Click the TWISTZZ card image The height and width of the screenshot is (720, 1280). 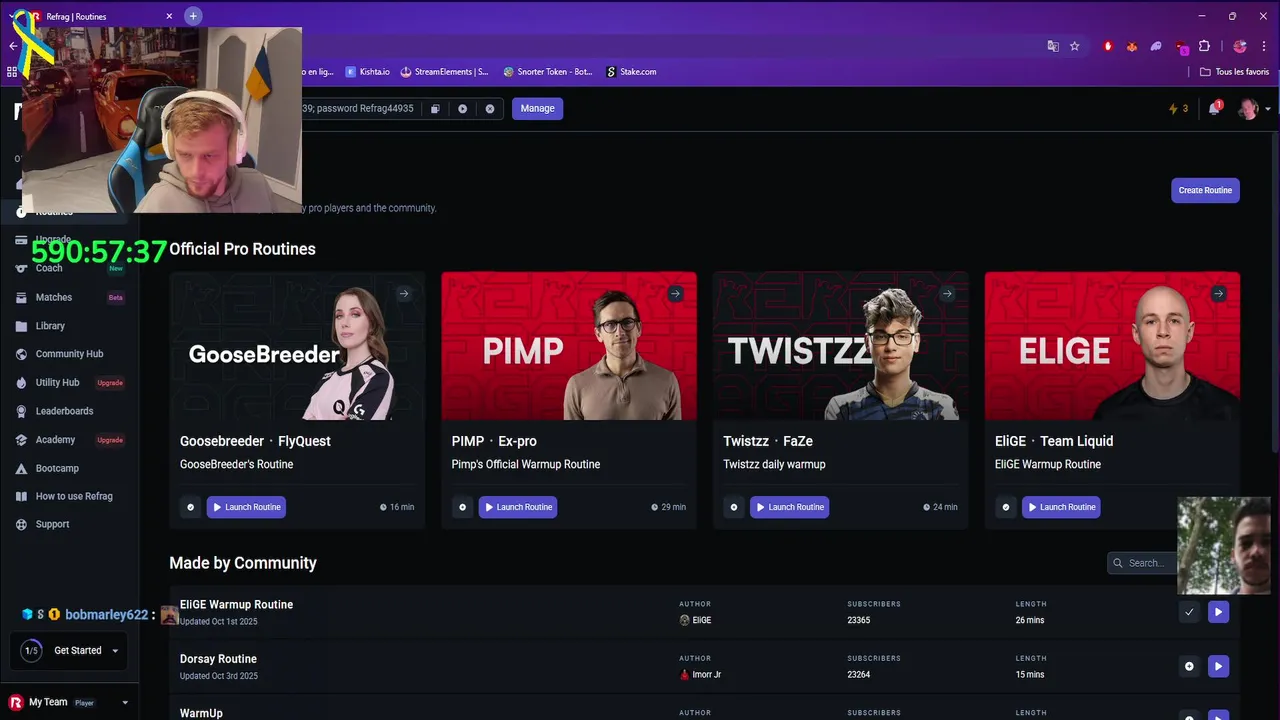[840, 346]
